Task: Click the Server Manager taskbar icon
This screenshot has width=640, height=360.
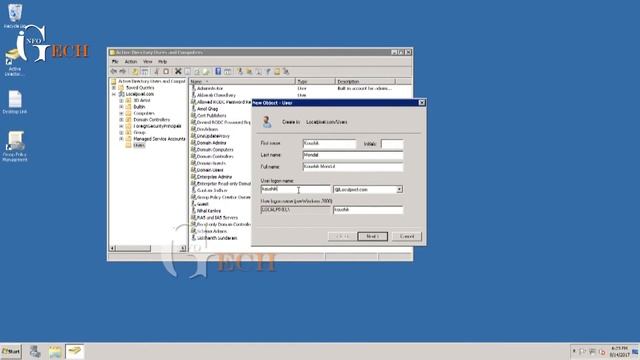Action: [35, 351]
